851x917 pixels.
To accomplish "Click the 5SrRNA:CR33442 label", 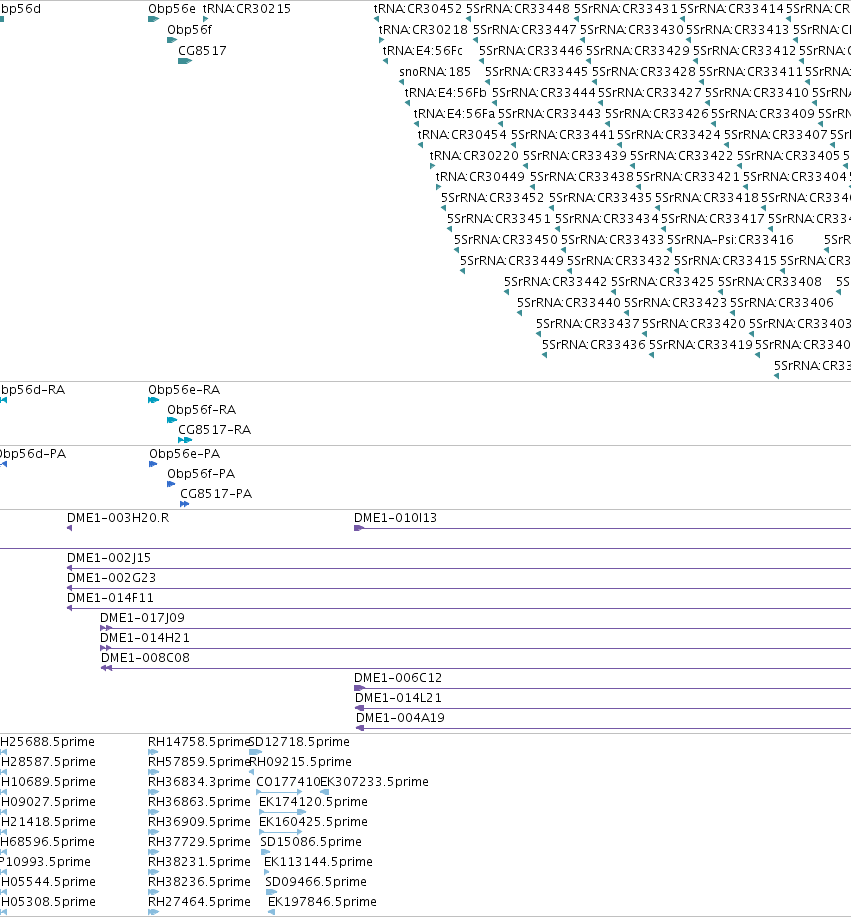I will [x=556, y=282].
